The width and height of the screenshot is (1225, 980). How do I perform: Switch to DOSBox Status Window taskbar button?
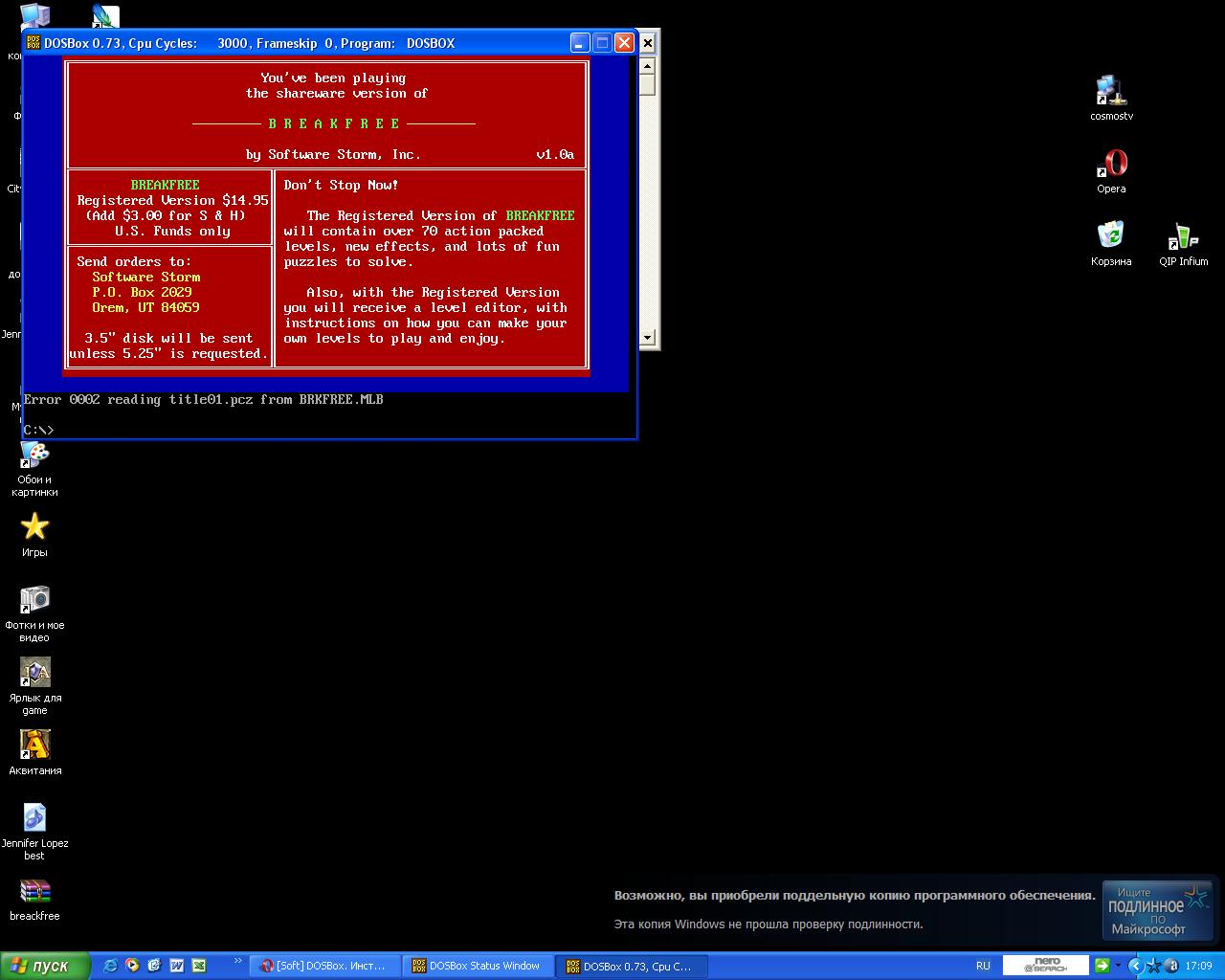[x=478, y=966]
